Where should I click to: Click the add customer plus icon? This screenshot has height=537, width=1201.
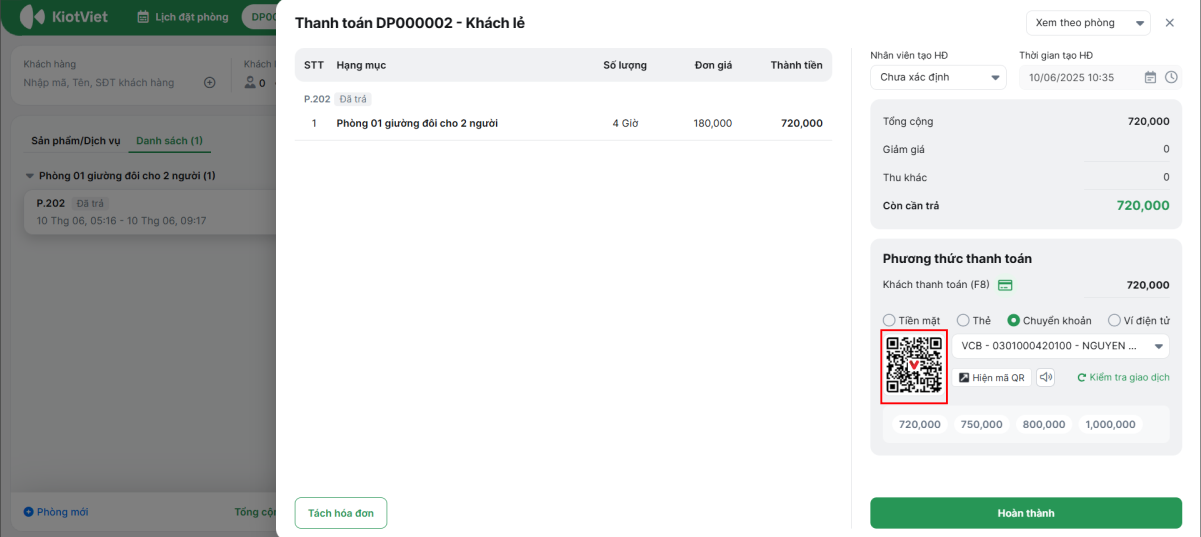(210, 83)
